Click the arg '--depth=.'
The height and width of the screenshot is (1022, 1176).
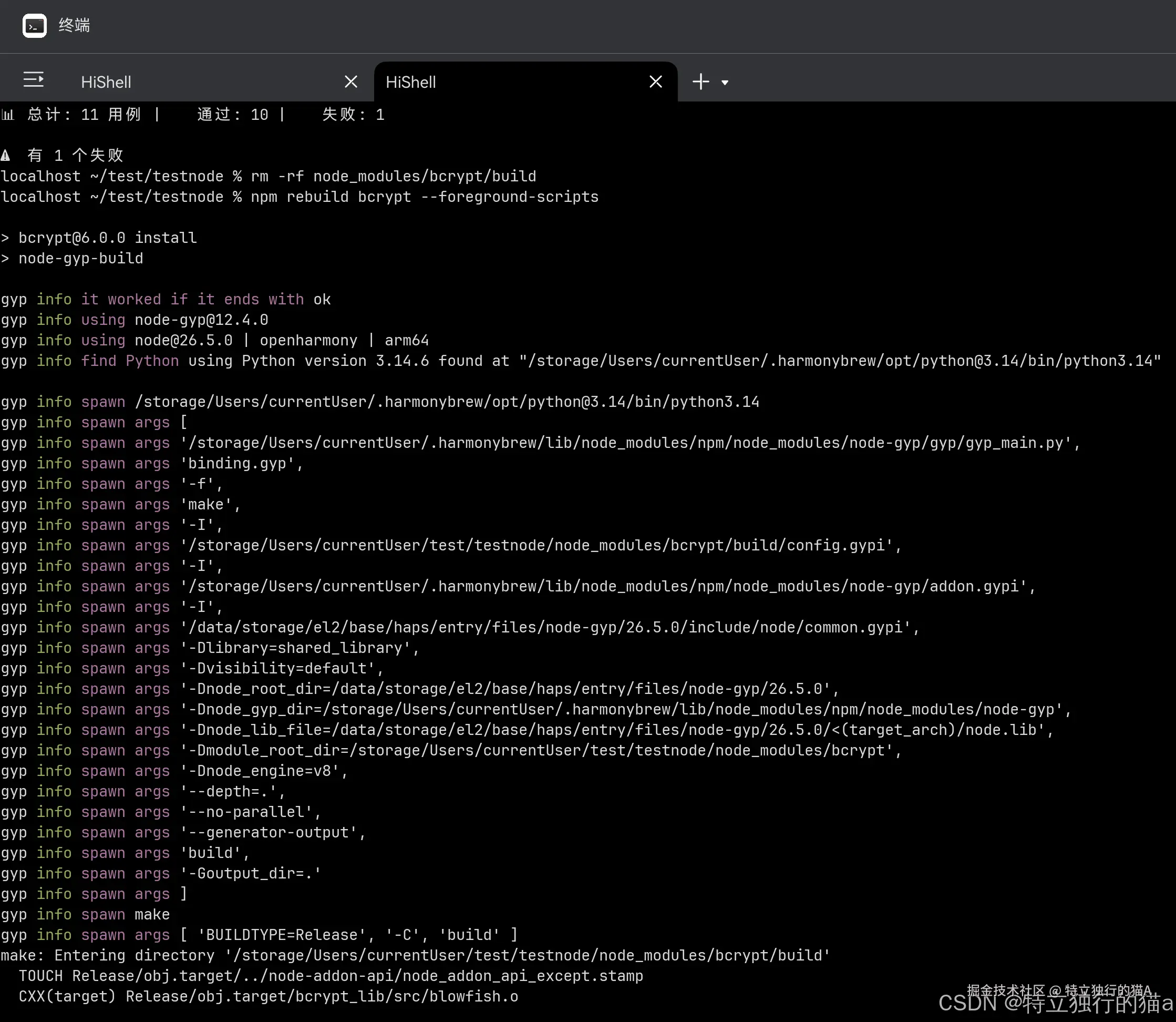pos(233,792)
